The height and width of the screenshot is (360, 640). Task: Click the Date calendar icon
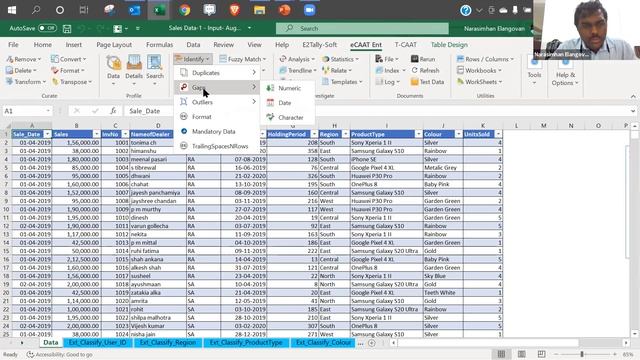[x=270, y=102]
